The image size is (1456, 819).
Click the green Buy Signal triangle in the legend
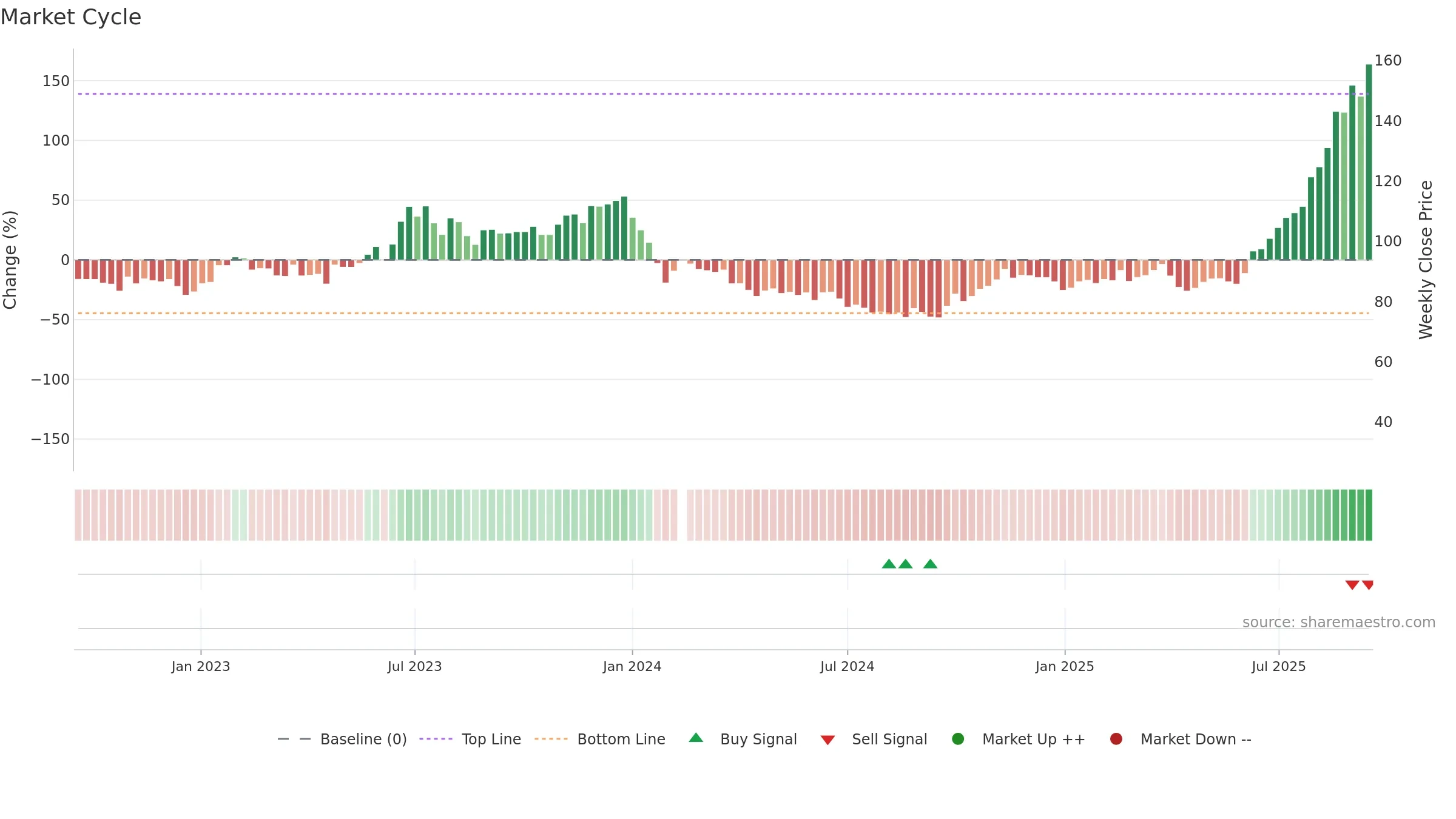[x=696, y=738]
